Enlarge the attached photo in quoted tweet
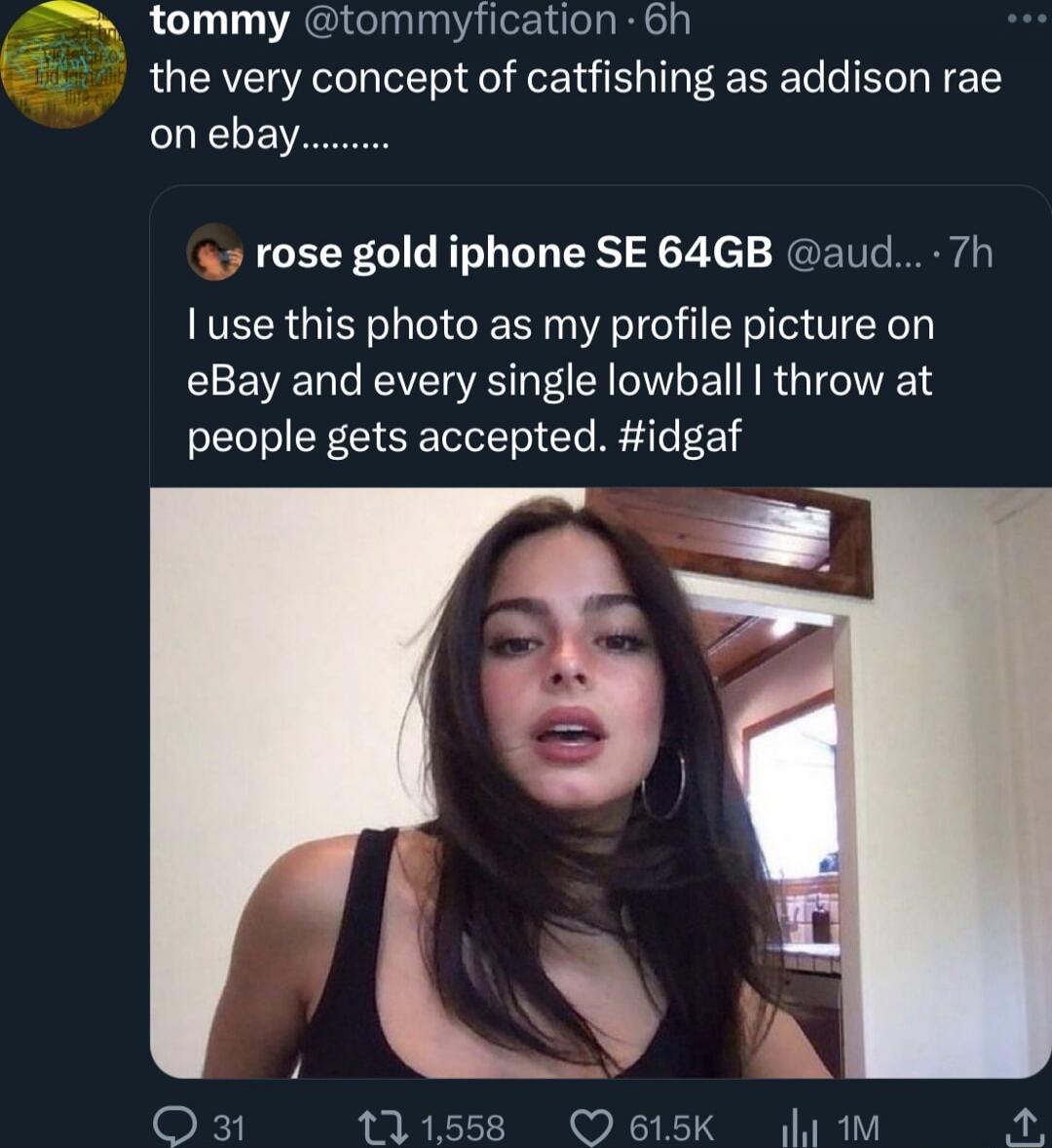 (601, 783)
